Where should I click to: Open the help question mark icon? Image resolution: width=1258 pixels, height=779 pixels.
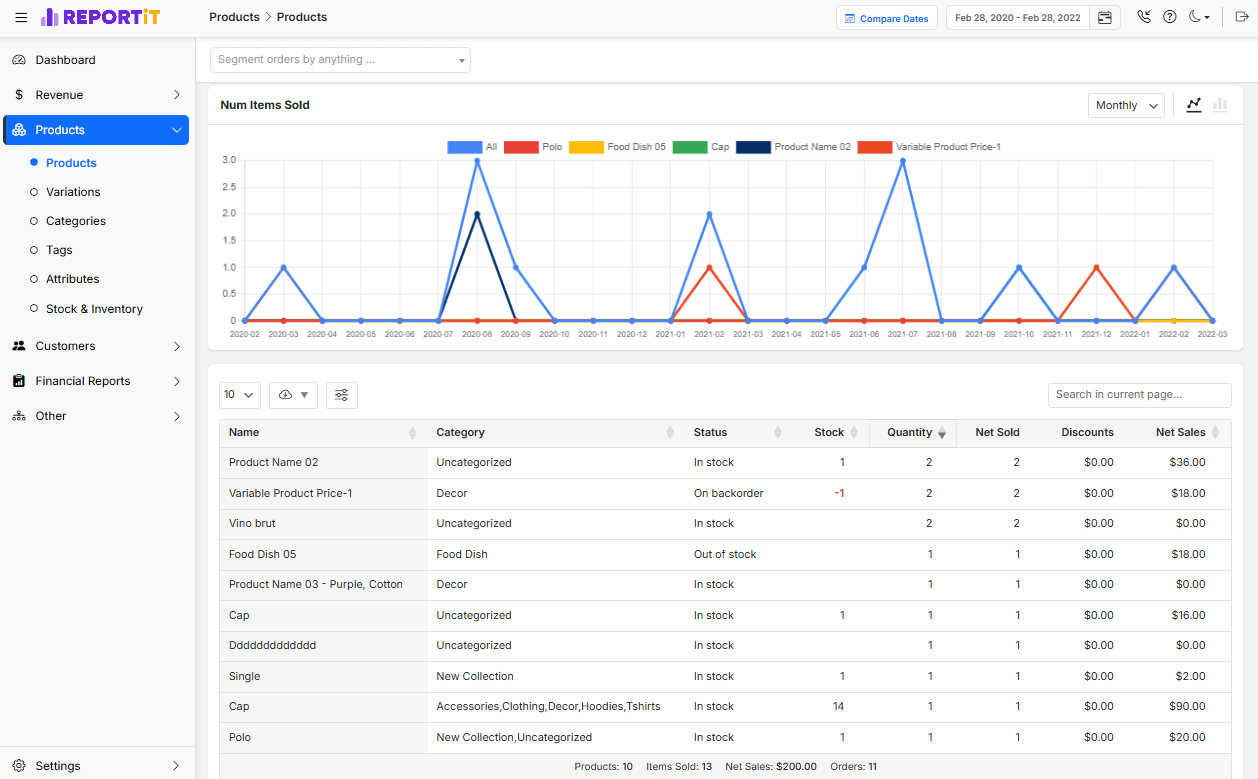pos(1169,17)
